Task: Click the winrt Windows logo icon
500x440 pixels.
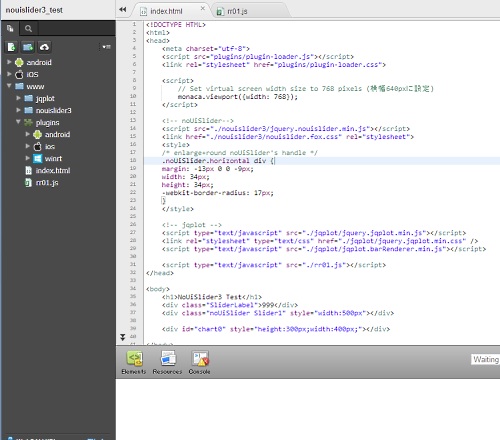Action: pos(38,158)
